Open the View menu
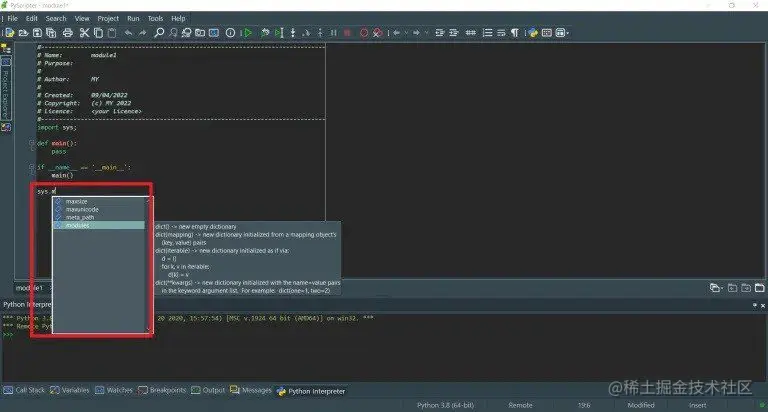 click(x=82, y=19)
